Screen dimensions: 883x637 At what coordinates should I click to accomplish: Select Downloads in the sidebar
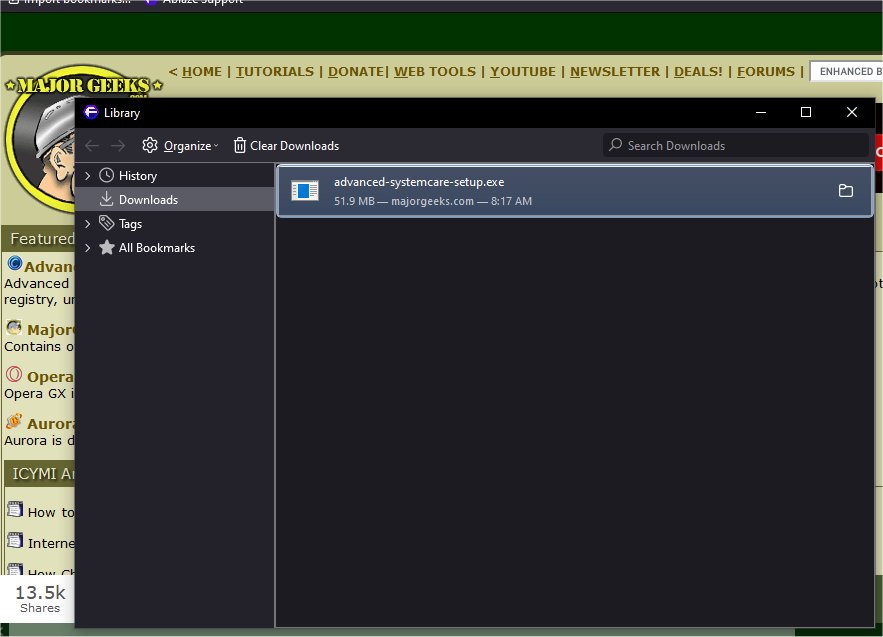[x=175, y=199]
